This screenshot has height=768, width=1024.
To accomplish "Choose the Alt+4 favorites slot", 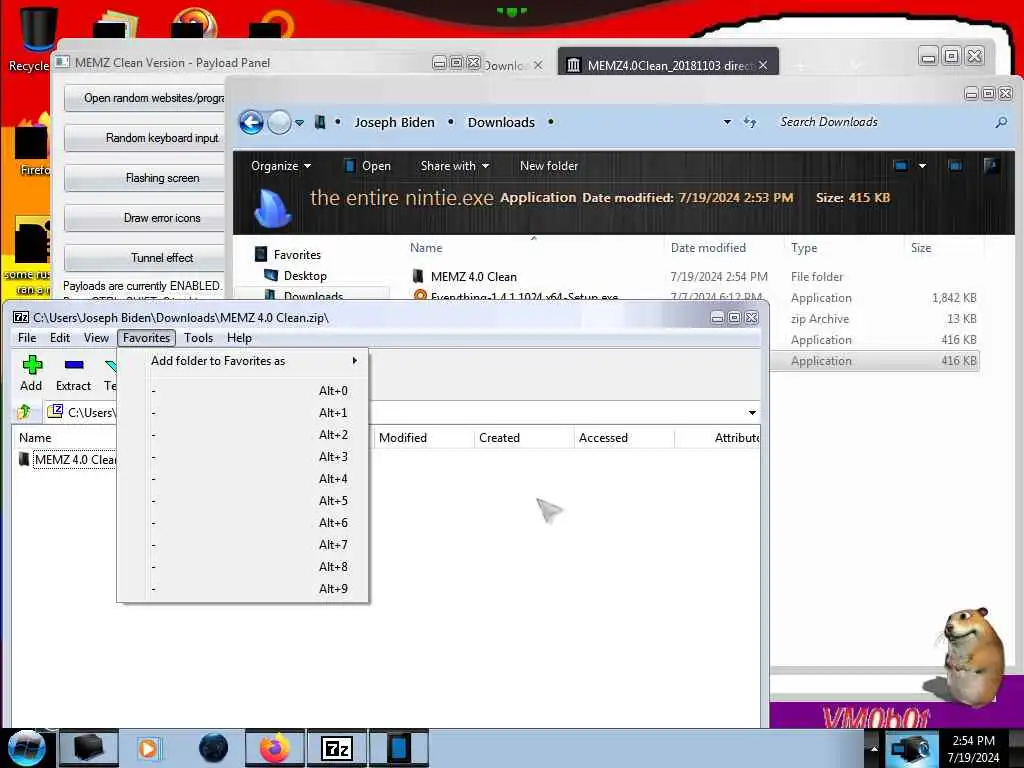I will tap(243, 479).
